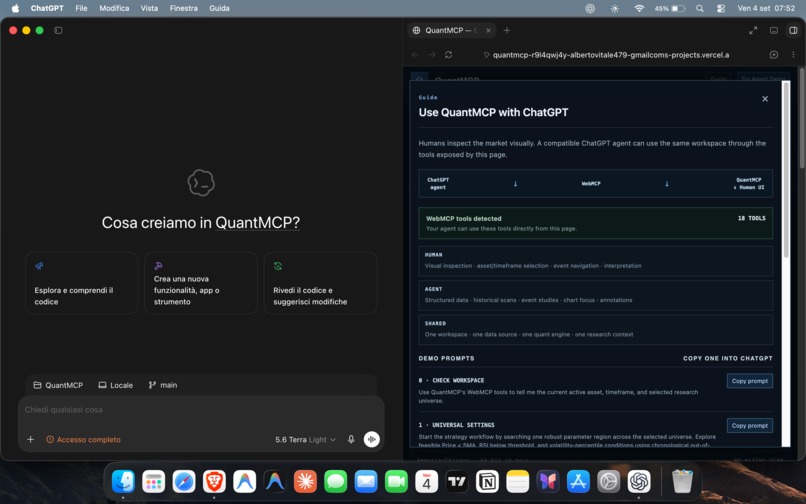Open the Modifica menu
The image size is (806, 504).
pyautogui.click(x=114, y=8)
